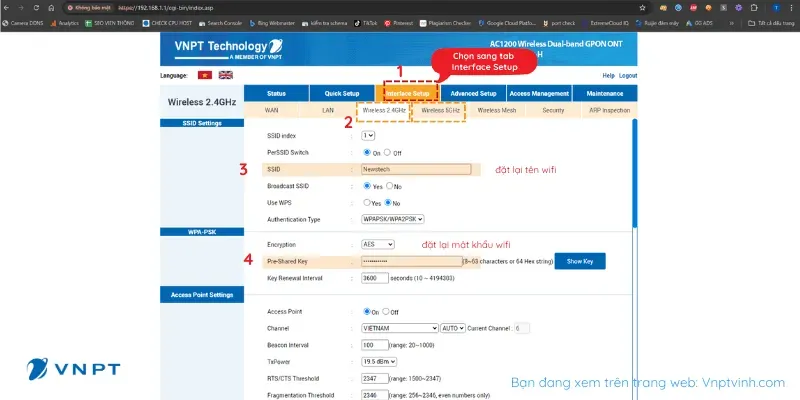
Task: Open the TikTok bookmark
Action: click(366, 23)
